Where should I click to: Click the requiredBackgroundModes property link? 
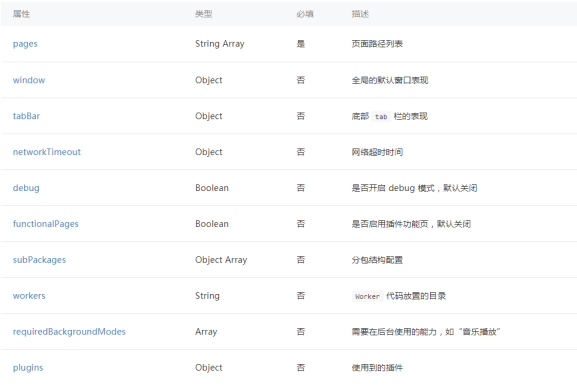[69, 332]
